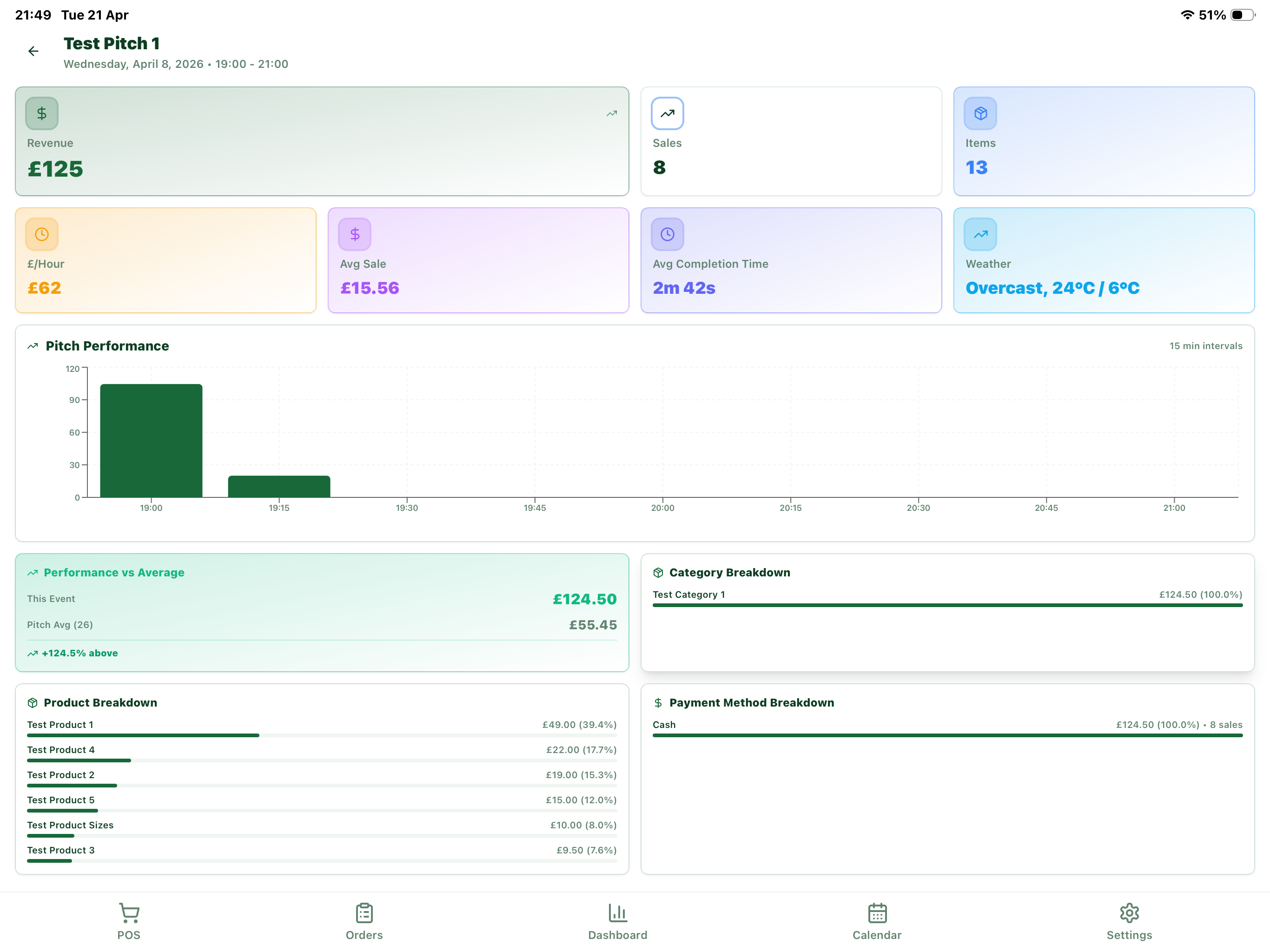
Task: Click the Sales trend icon
Action: (x=667, y=113)
